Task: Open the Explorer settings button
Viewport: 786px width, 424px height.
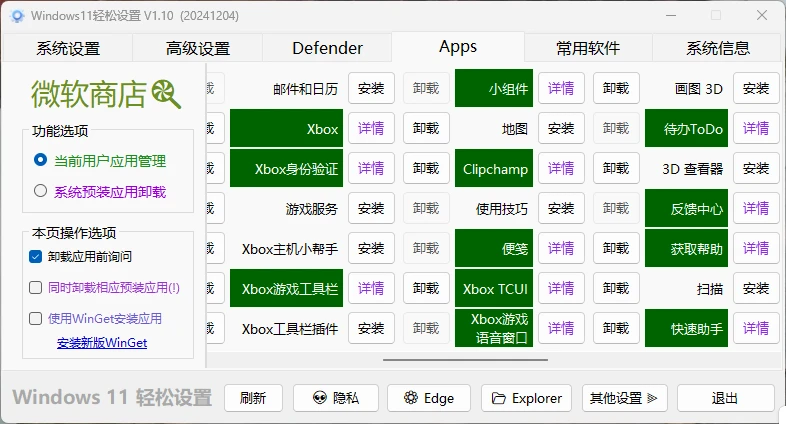Action: (x=526, y=398)
